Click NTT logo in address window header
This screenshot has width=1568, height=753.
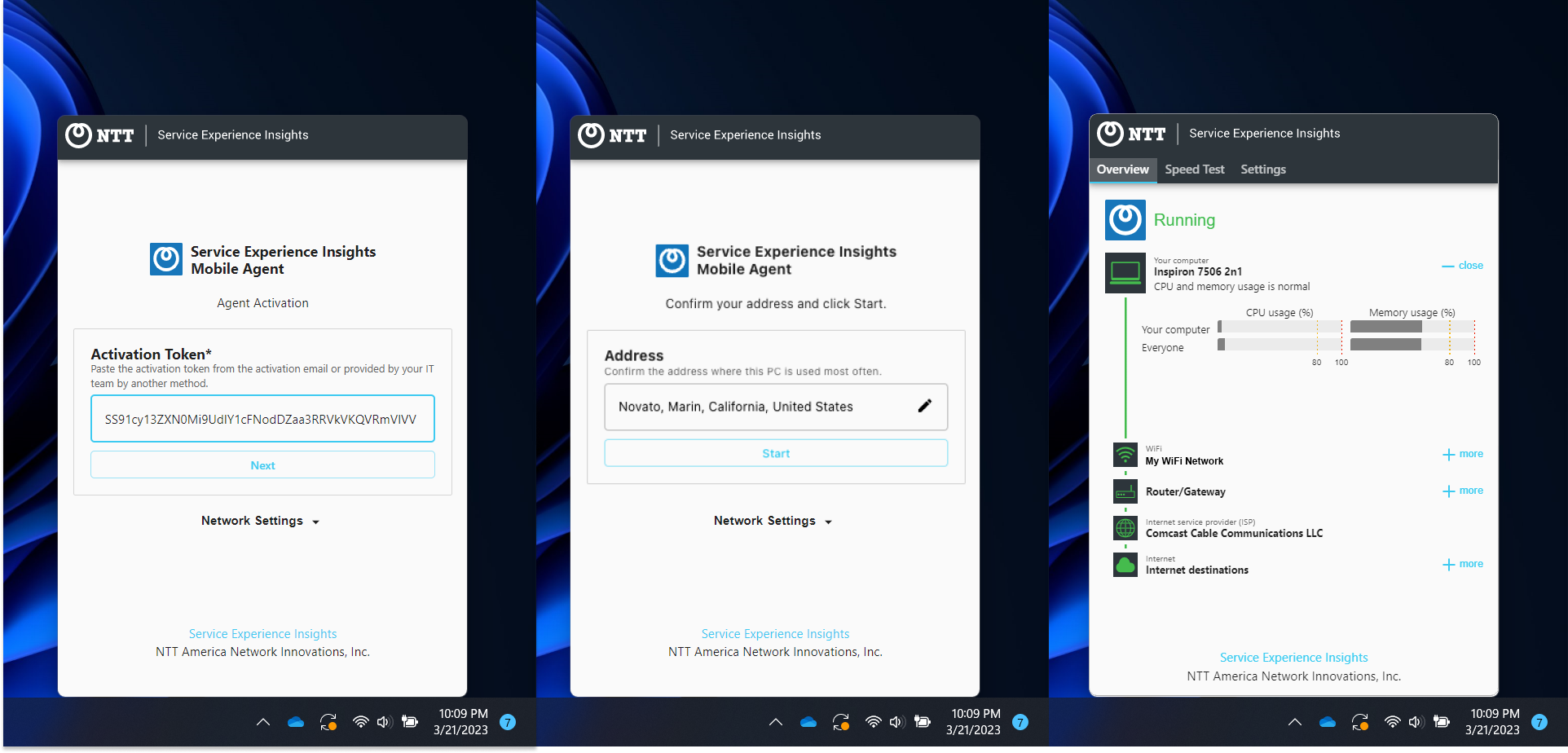[612, 135]
